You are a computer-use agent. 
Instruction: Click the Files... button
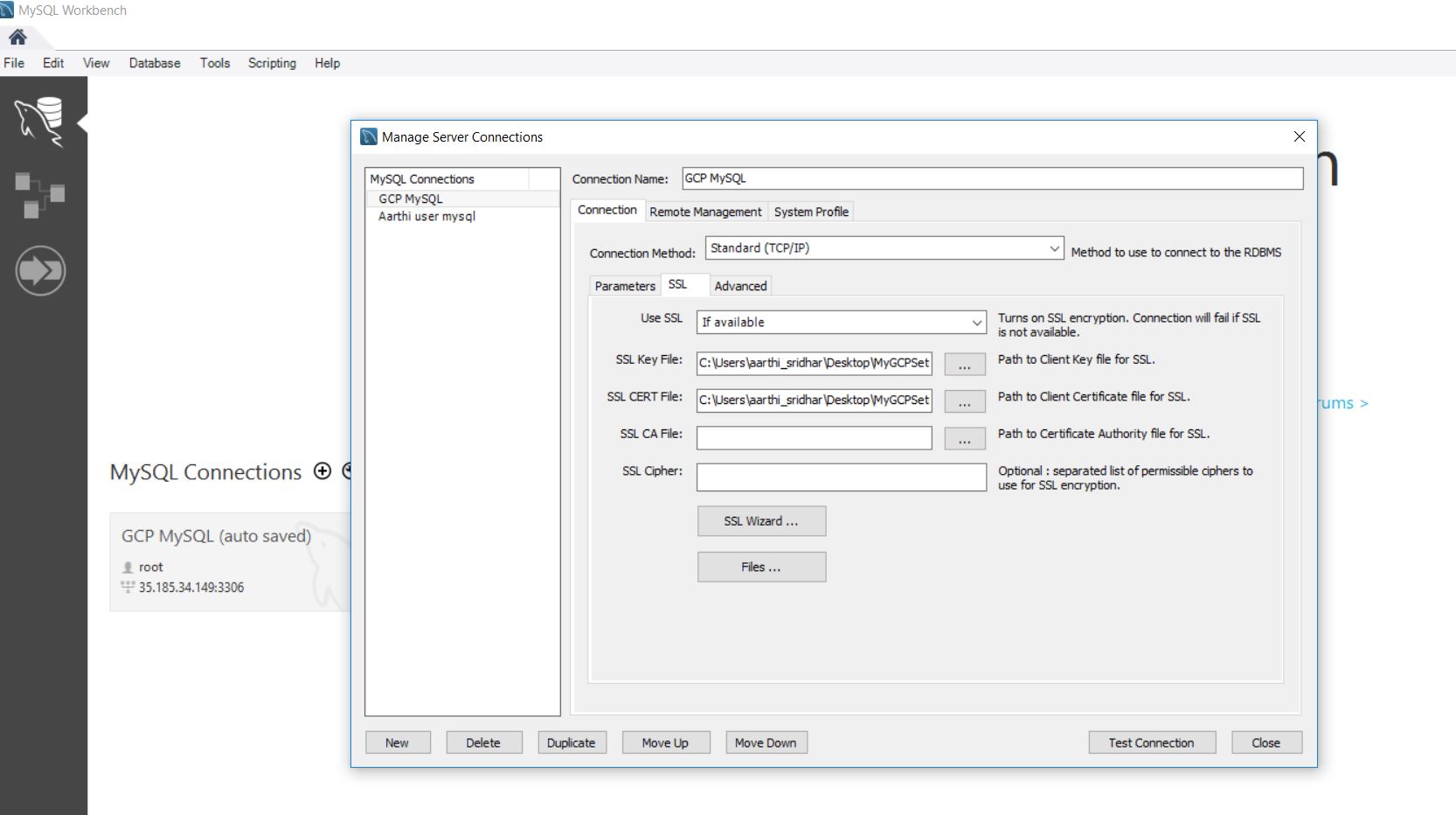[760, 567]
